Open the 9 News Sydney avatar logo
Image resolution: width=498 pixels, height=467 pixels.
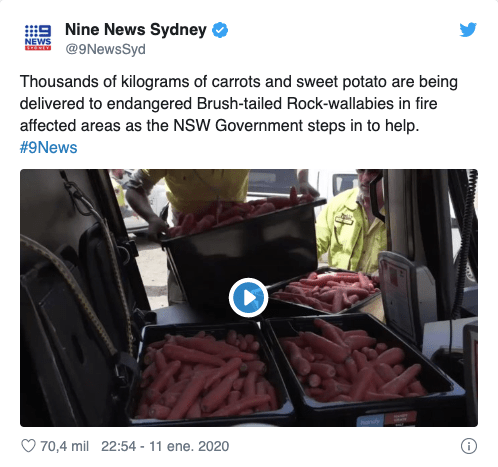pos(38,37)
